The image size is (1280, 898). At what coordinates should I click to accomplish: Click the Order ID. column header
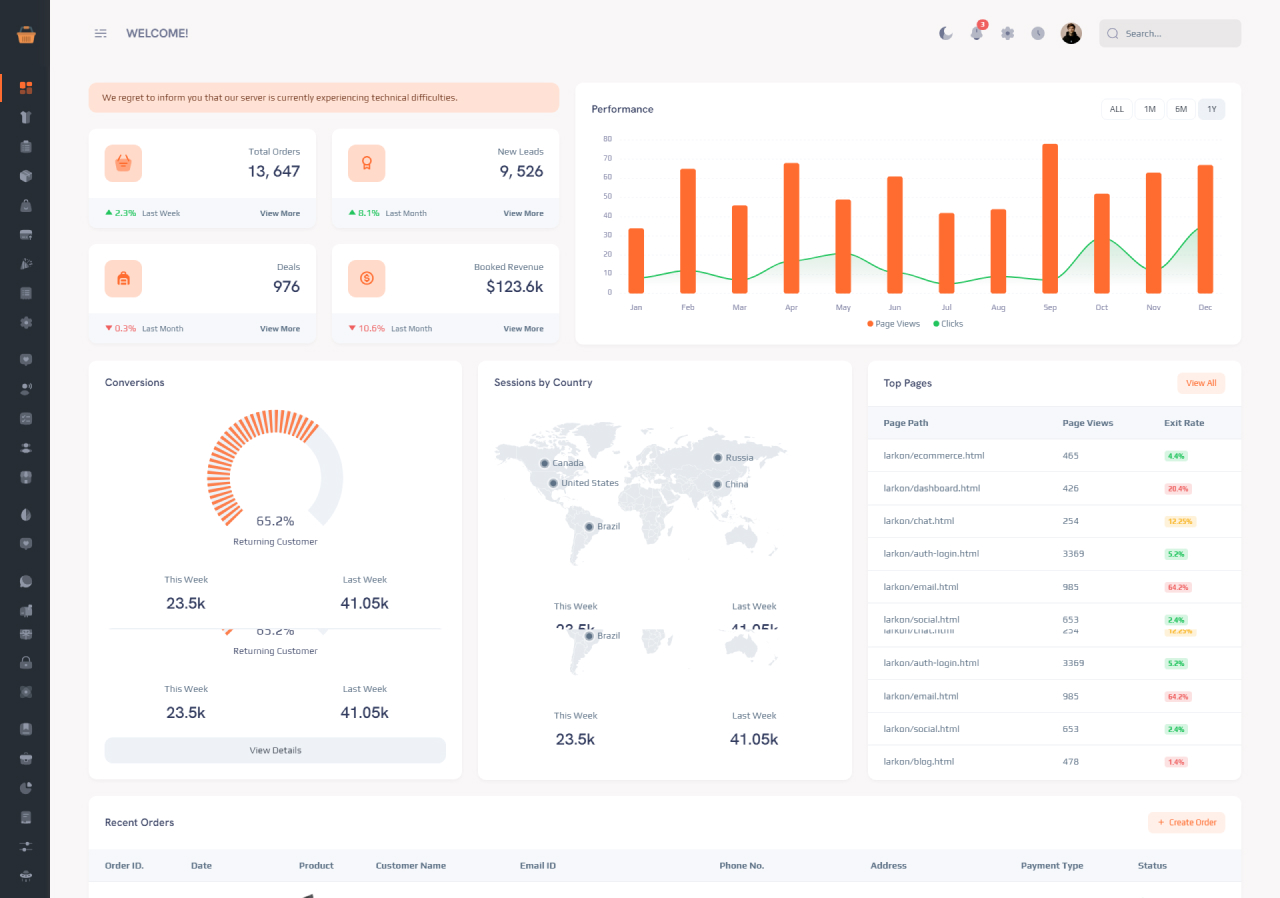(124, 865)
